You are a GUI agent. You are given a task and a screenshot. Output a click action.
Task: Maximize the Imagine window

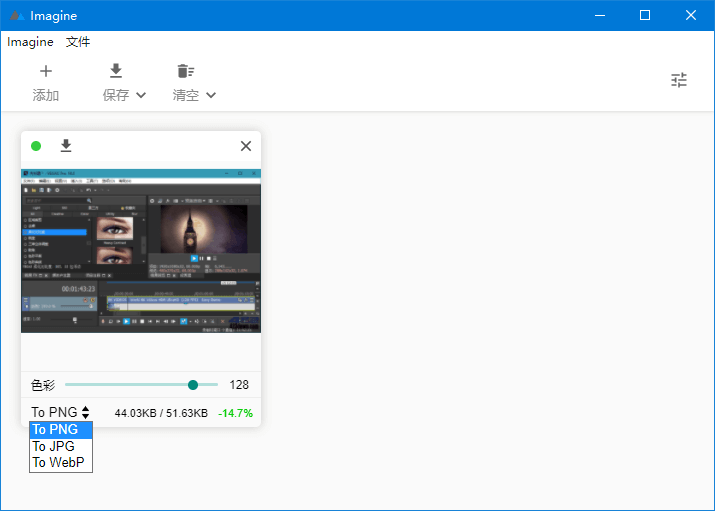click(x=645, y=15)
